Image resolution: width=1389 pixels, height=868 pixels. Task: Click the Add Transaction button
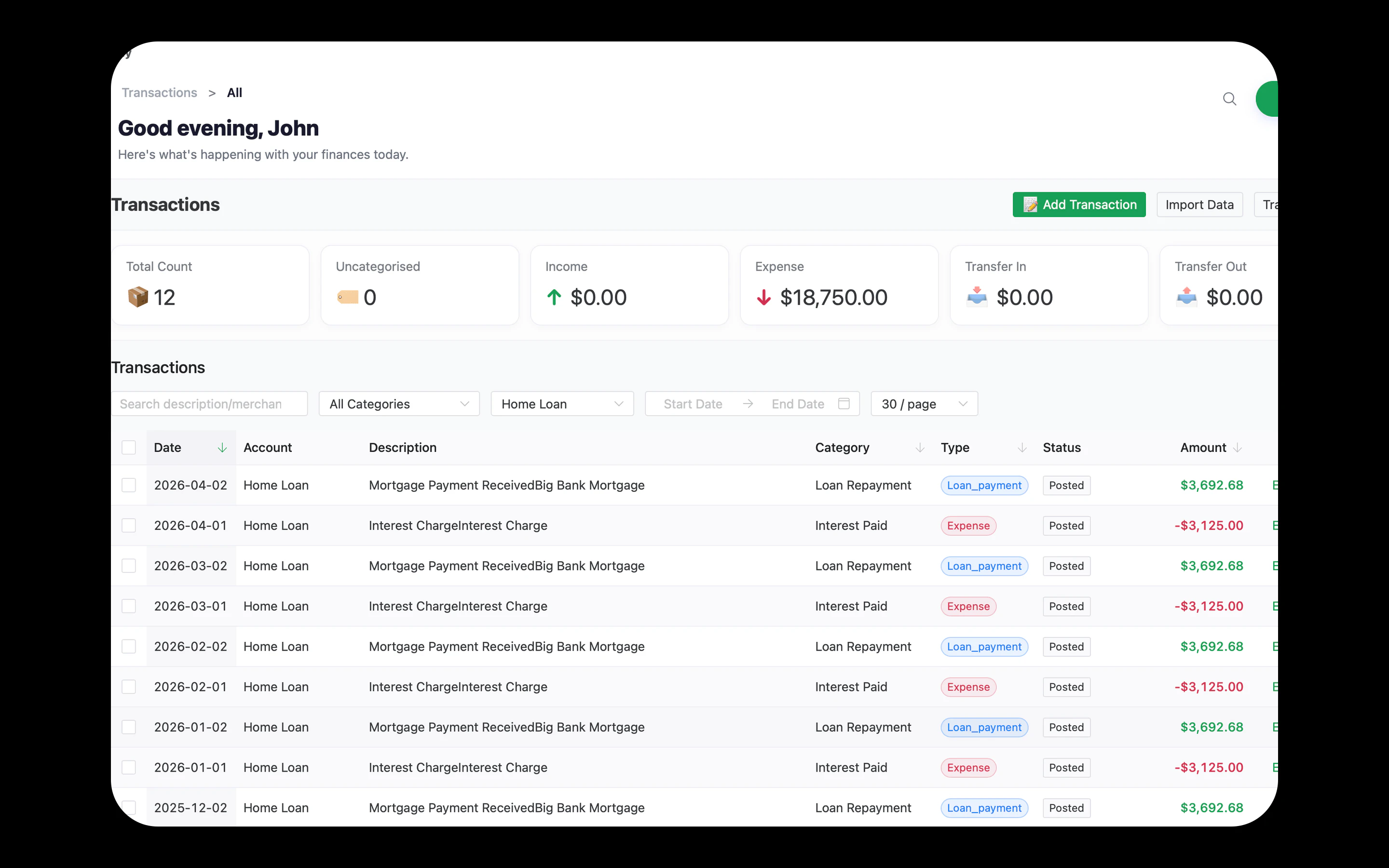[1079, 204]
